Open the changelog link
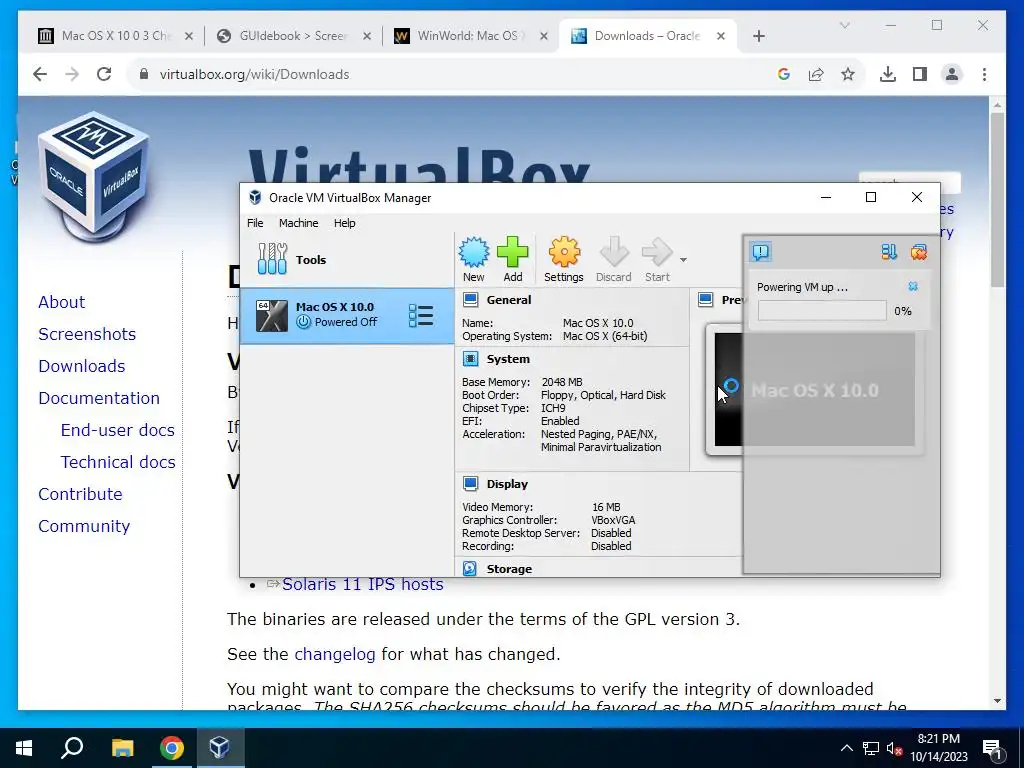1024x768 pixels. click(334, 654)
